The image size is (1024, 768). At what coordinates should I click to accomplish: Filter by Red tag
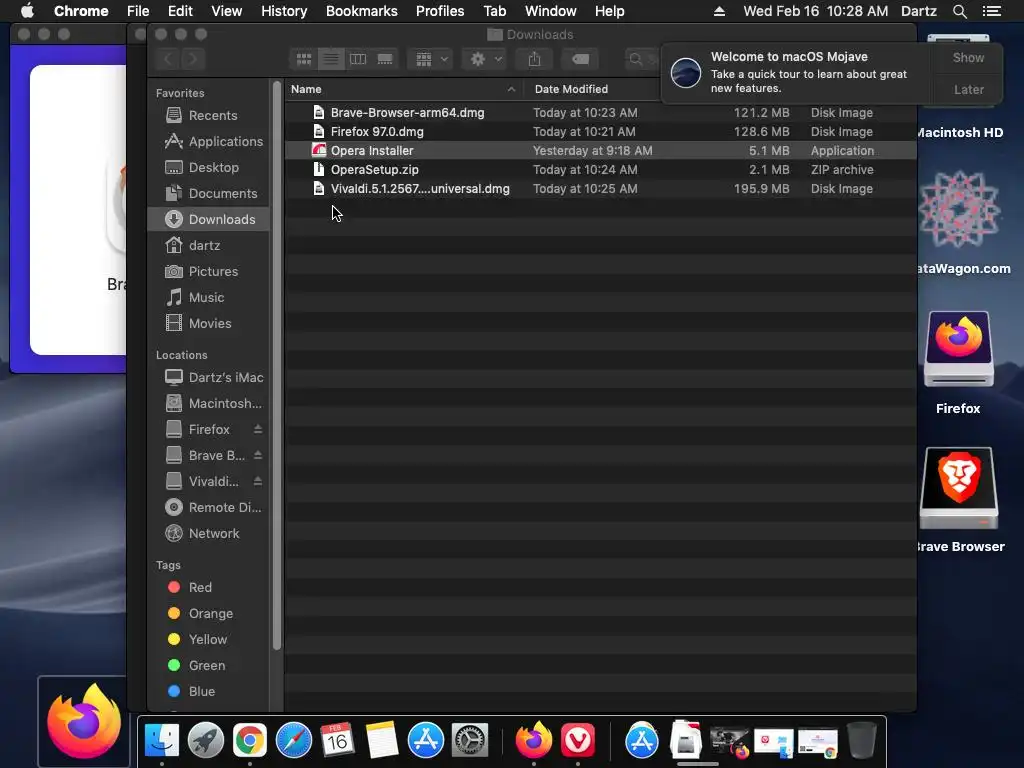point(208,587)
